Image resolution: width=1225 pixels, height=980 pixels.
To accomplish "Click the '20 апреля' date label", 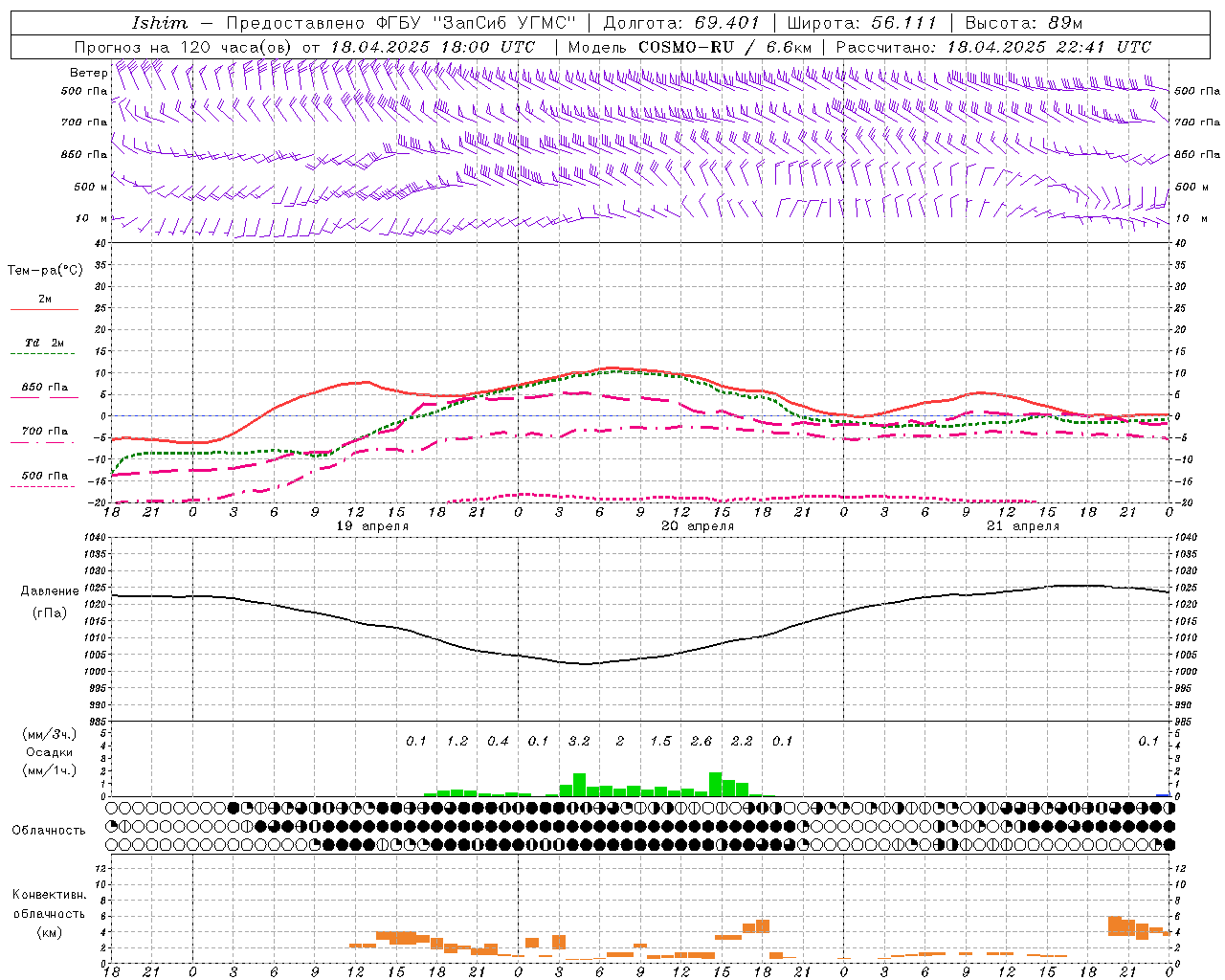I will point(698,526).
